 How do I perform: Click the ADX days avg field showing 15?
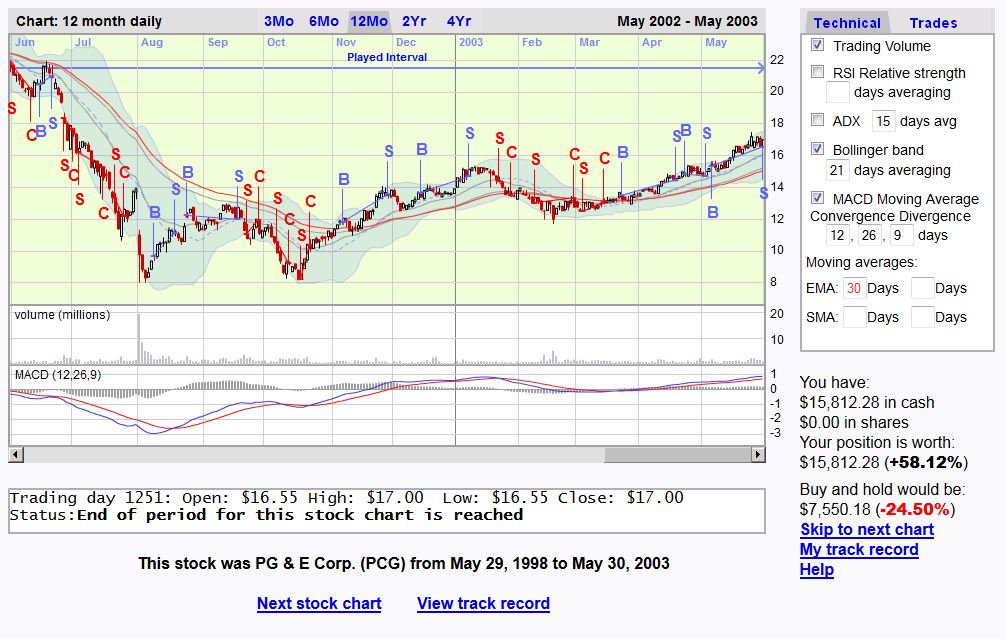(883, 121)
